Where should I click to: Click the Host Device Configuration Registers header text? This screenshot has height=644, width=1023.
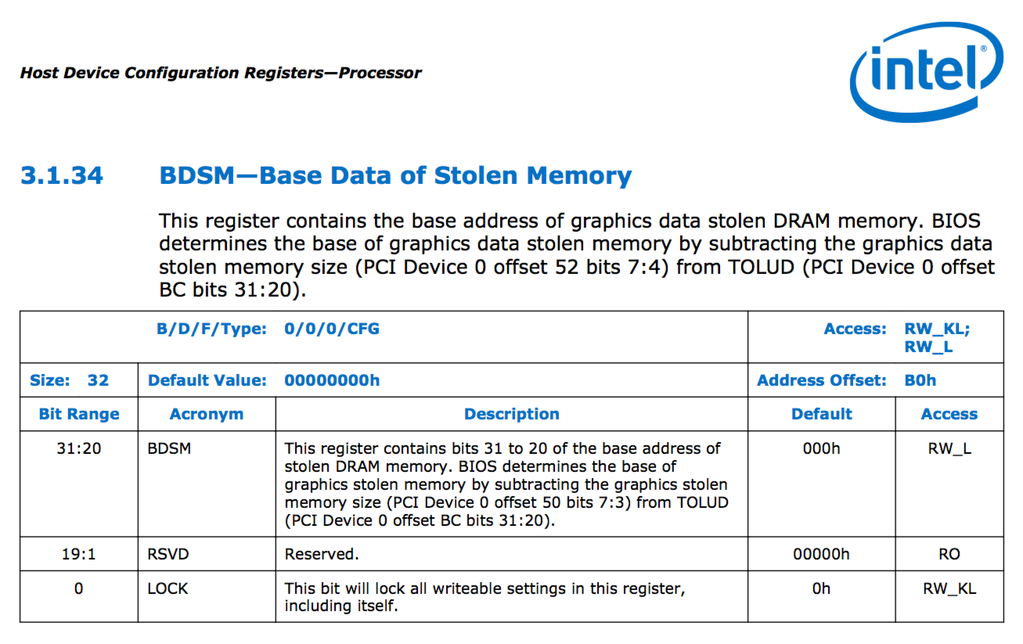[x=220, y=73]
